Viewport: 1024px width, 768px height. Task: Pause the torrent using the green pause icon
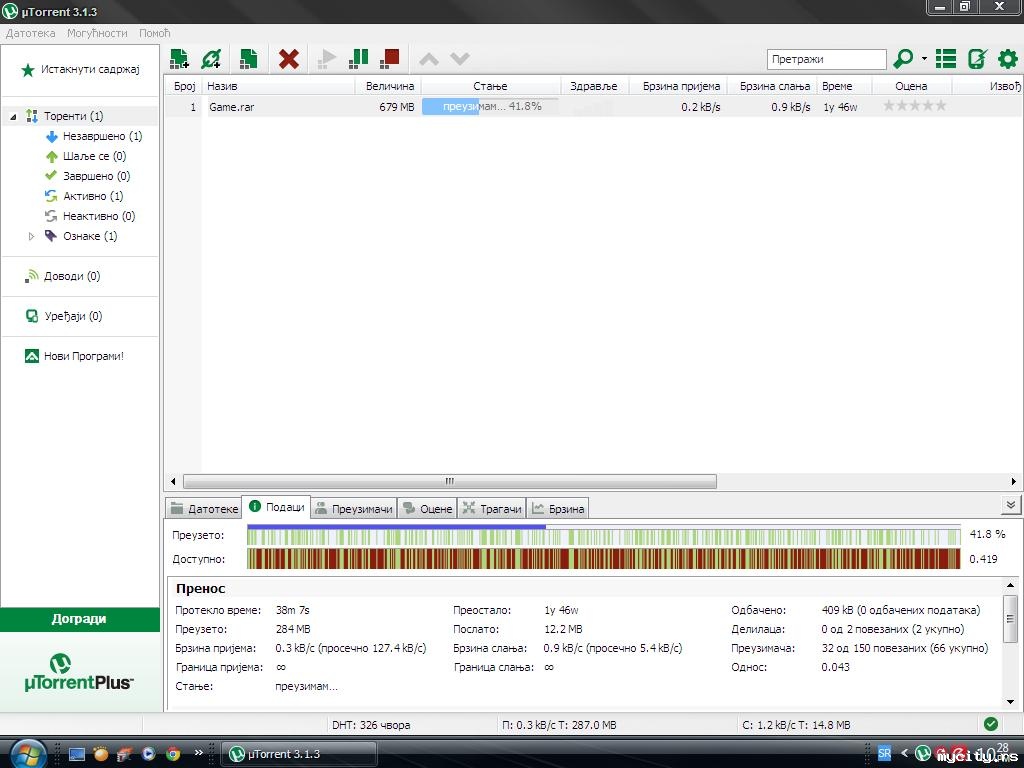coord(358,59)
